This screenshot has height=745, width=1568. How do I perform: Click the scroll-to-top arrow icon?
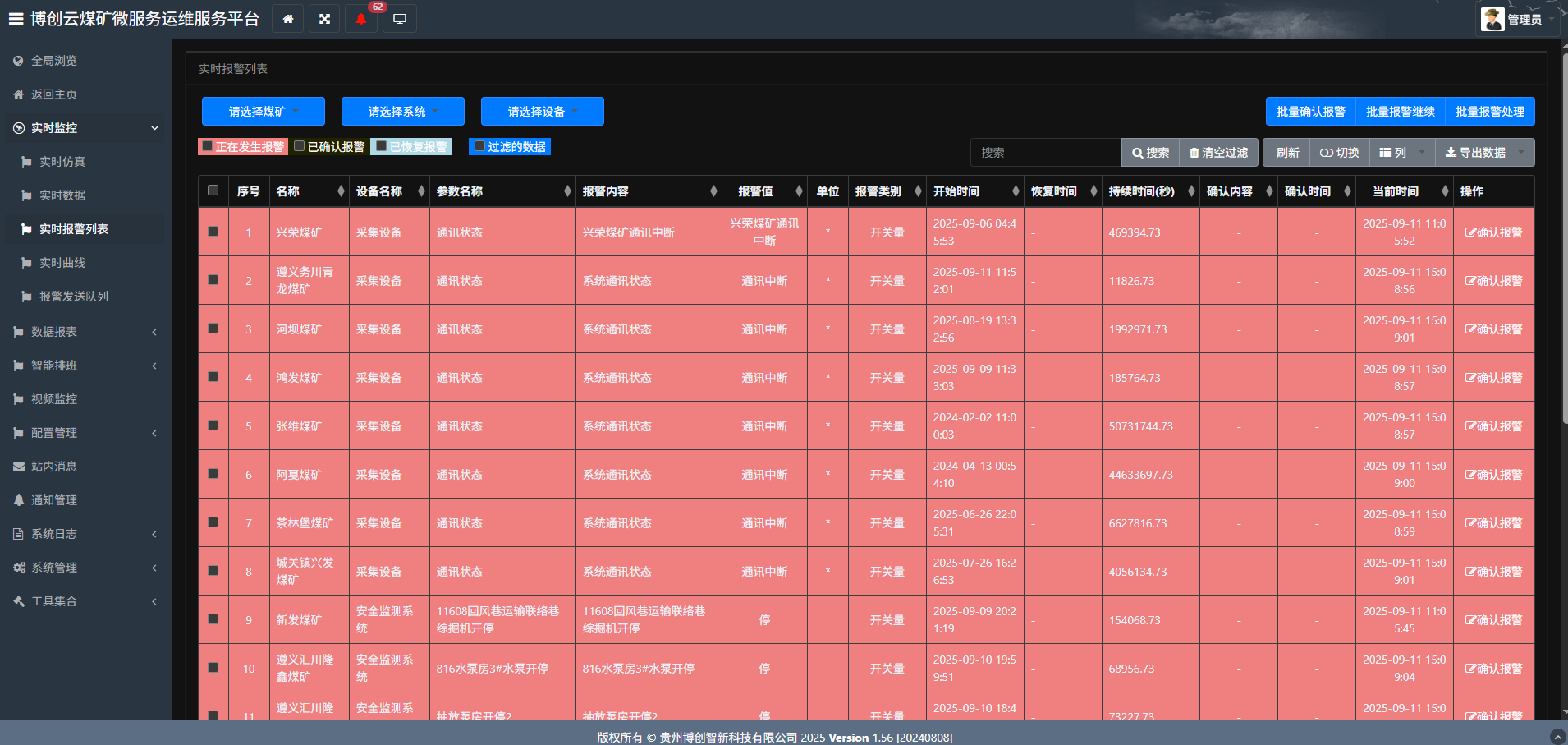coord(1557,736)
